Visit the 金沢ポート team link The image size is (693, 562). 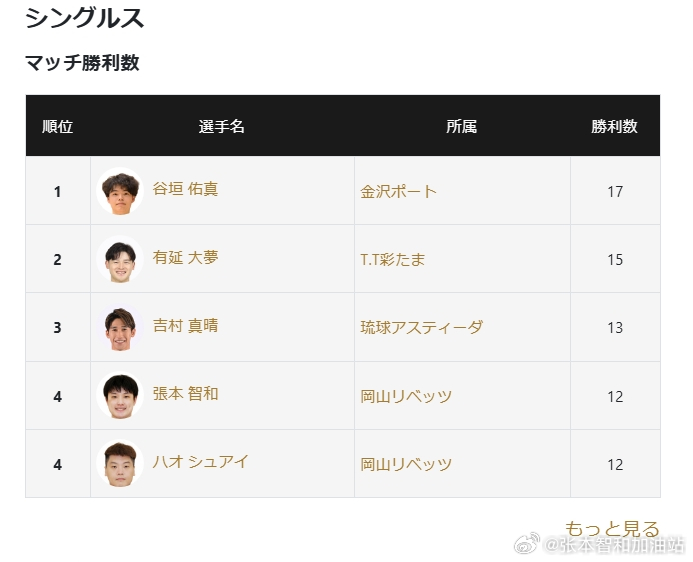[398, 191]
